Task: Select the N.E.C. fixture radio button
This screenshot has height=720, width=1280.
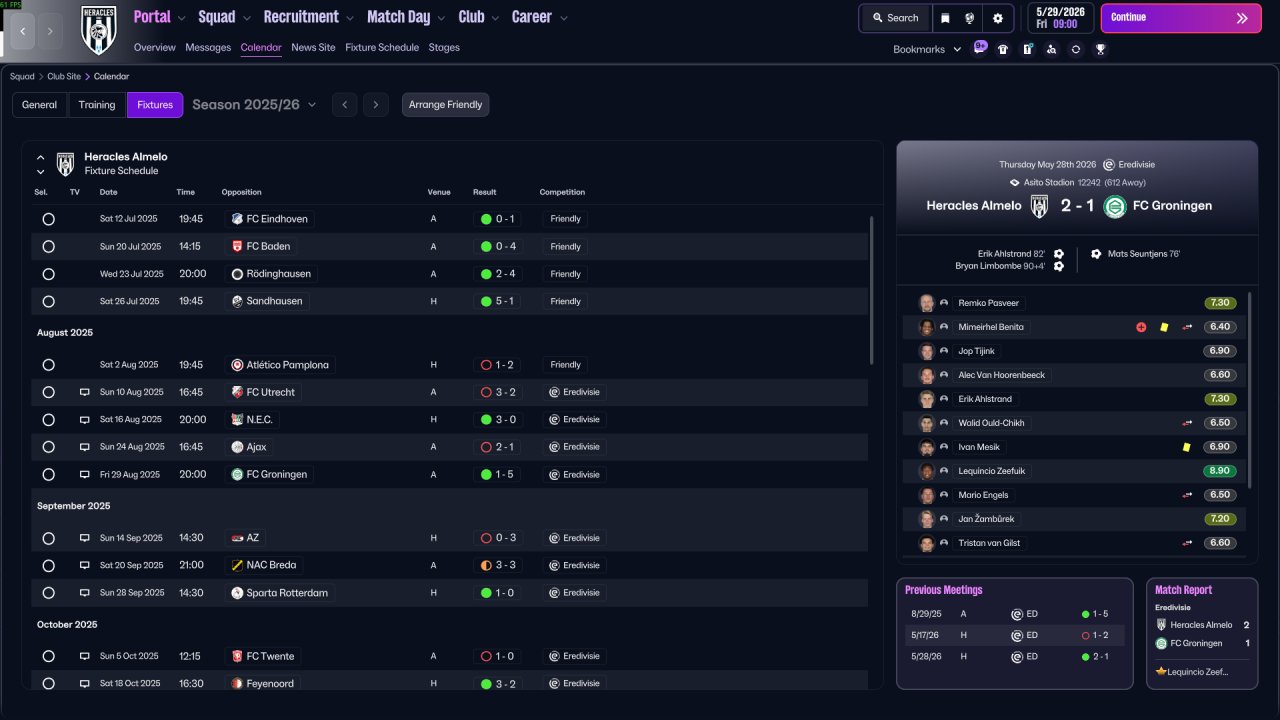Action: (x=48, y=420)
